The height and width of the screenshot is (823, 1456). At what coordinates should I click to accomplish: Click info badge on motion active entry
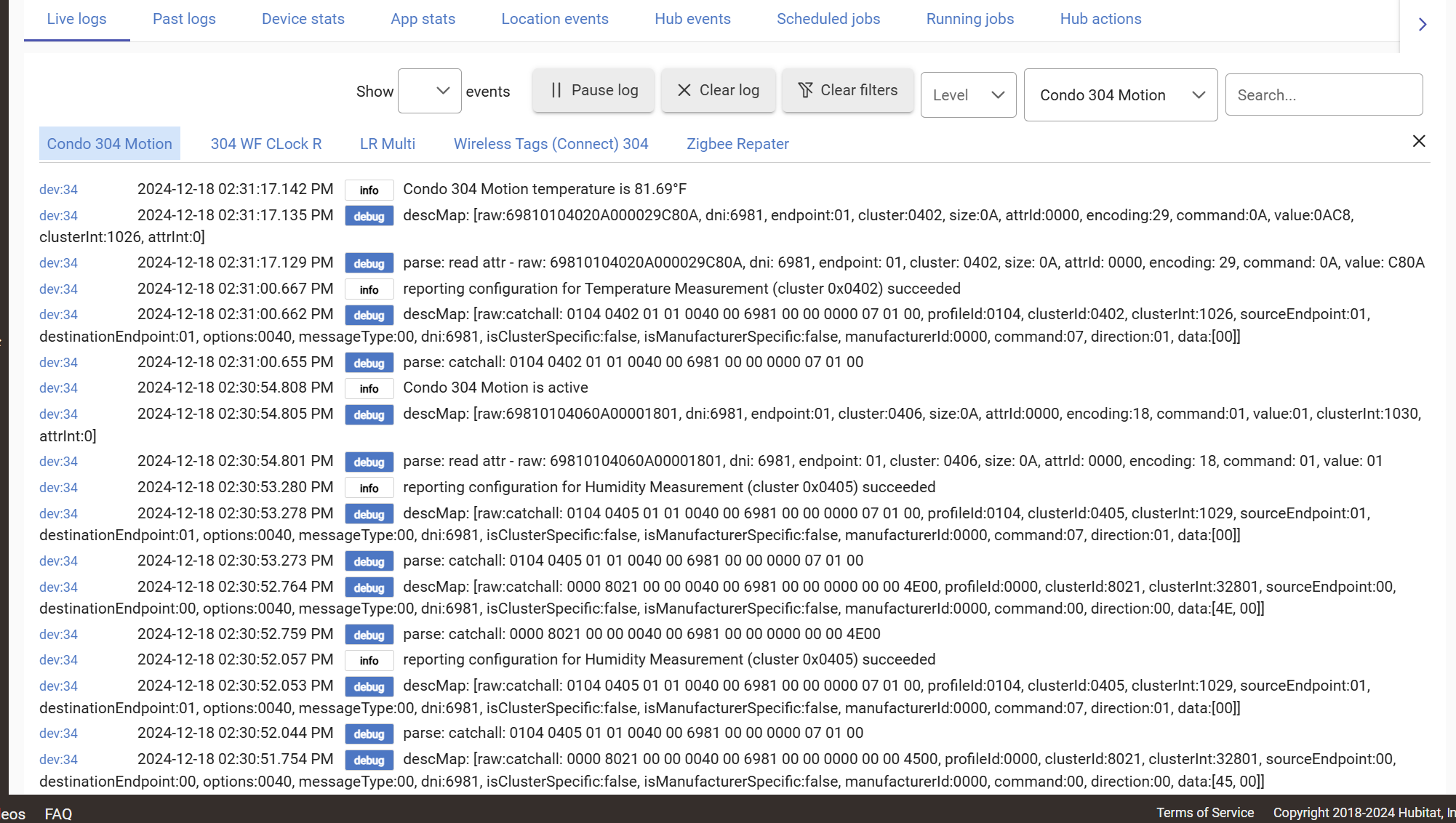tap(369, 389)
